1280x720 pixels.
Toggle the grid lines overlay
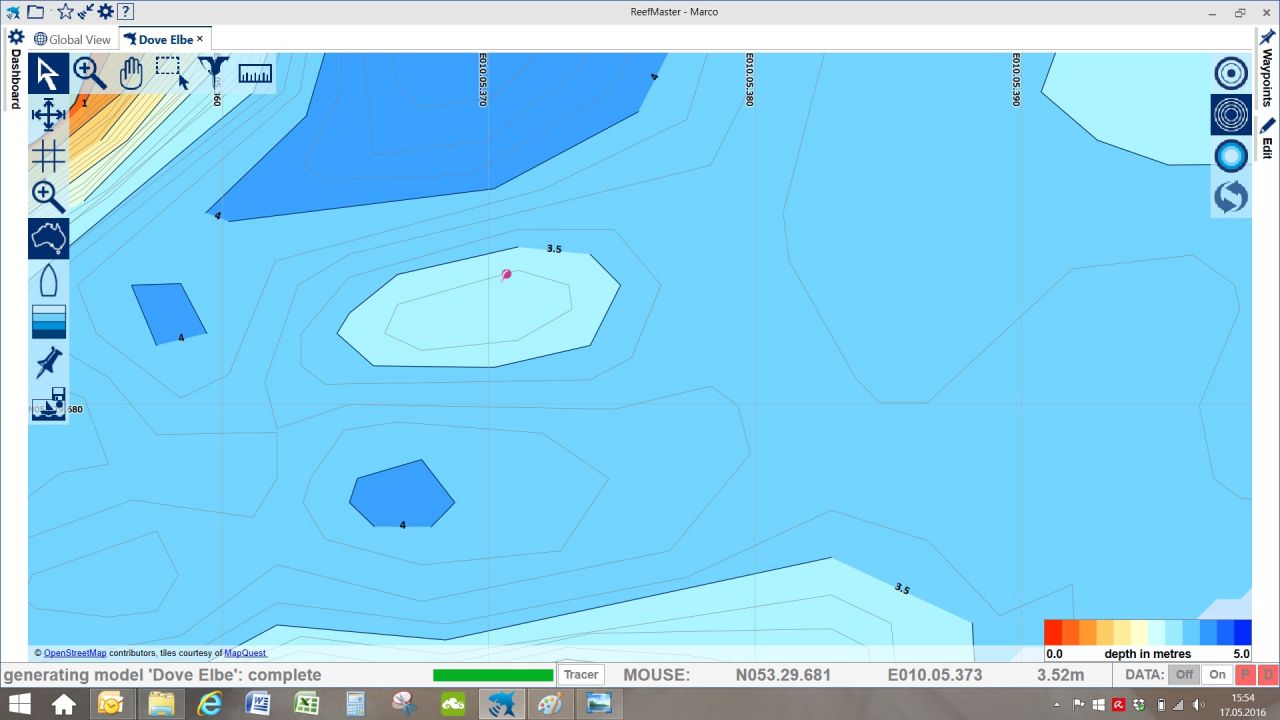point(48,156)
